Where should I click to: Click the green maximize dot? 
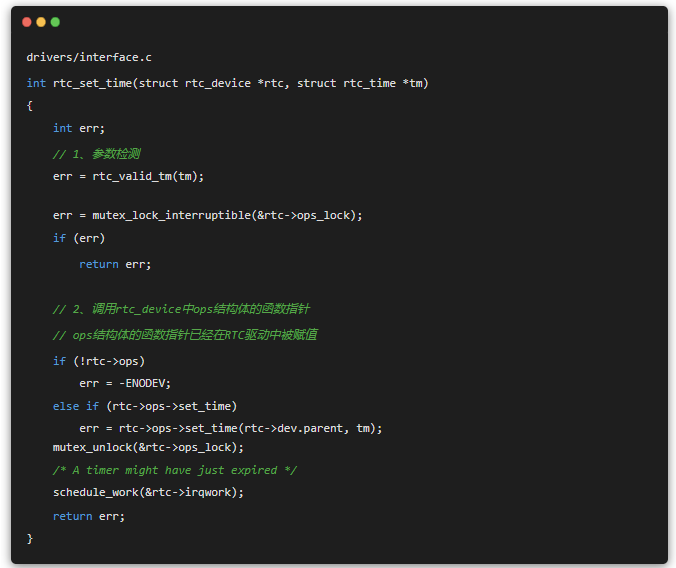pyautogui.click(x=55, y=22)
